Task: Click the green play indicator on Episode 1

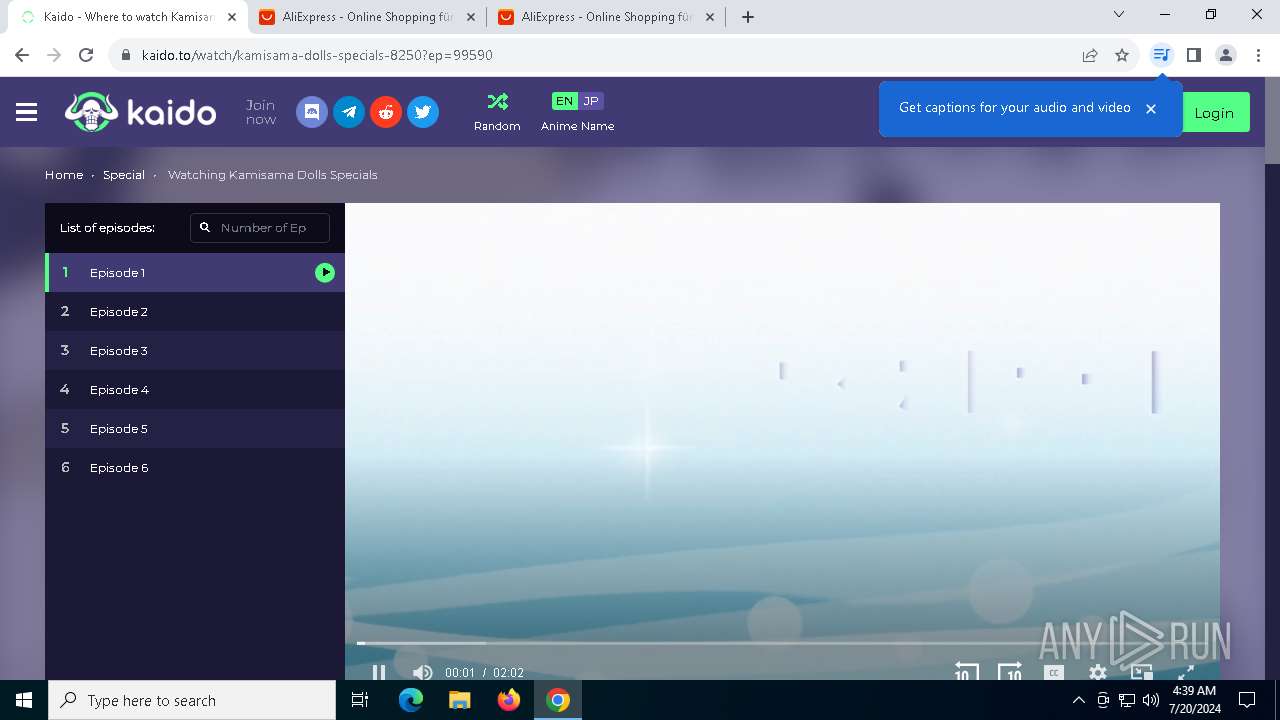Action: pyautogui.click(x=325, y=272)
